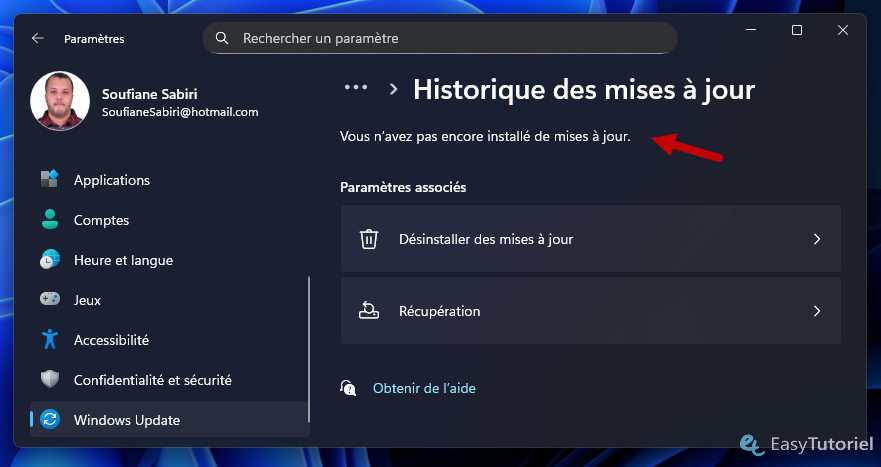Click the Jeux gamepad icon
Image resolution: width=881 pixels, height=467 pixels.
[x=50, y=300]
